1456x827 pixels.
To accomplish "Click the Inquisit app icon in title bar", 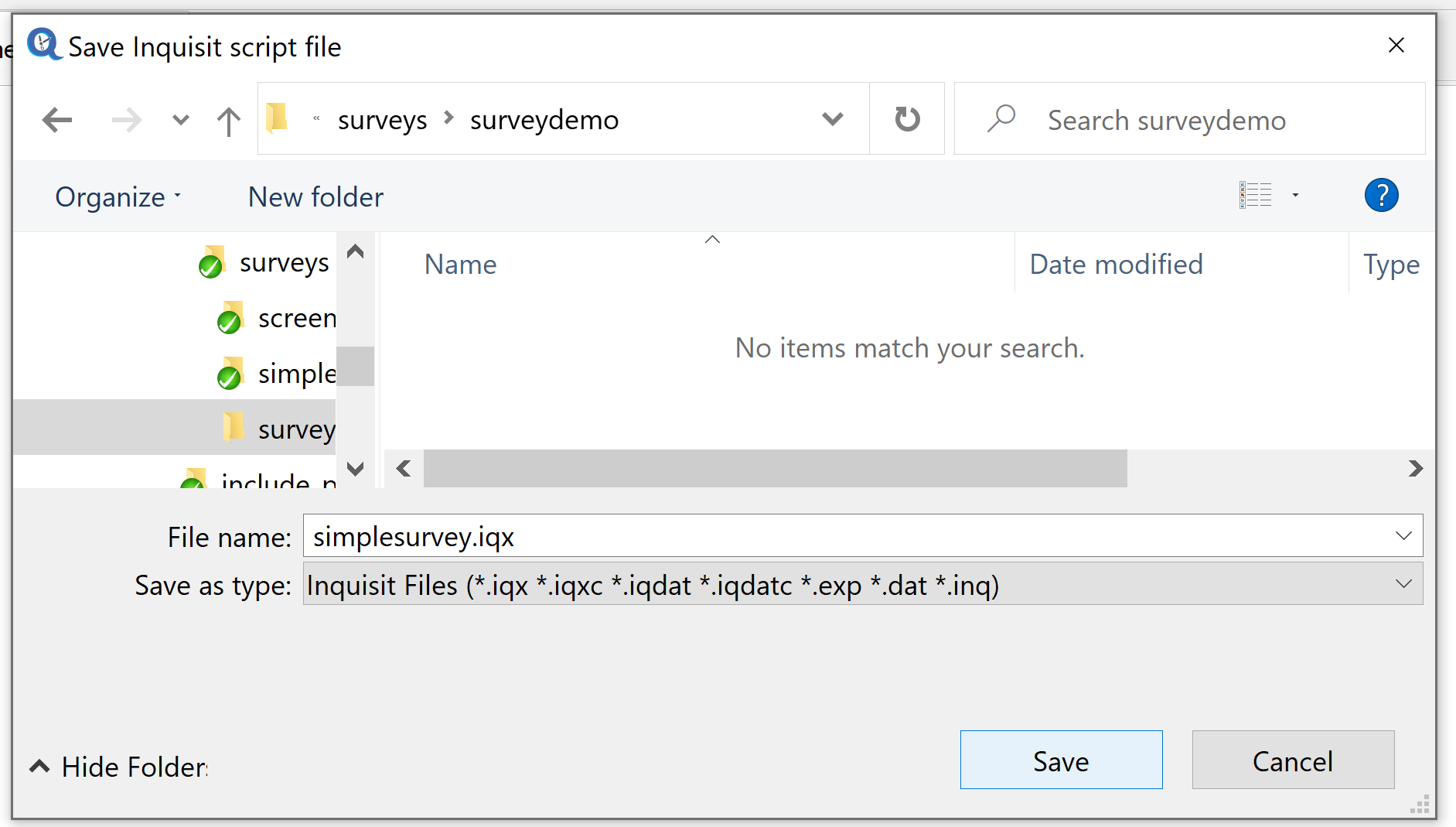I will [44, 44].
